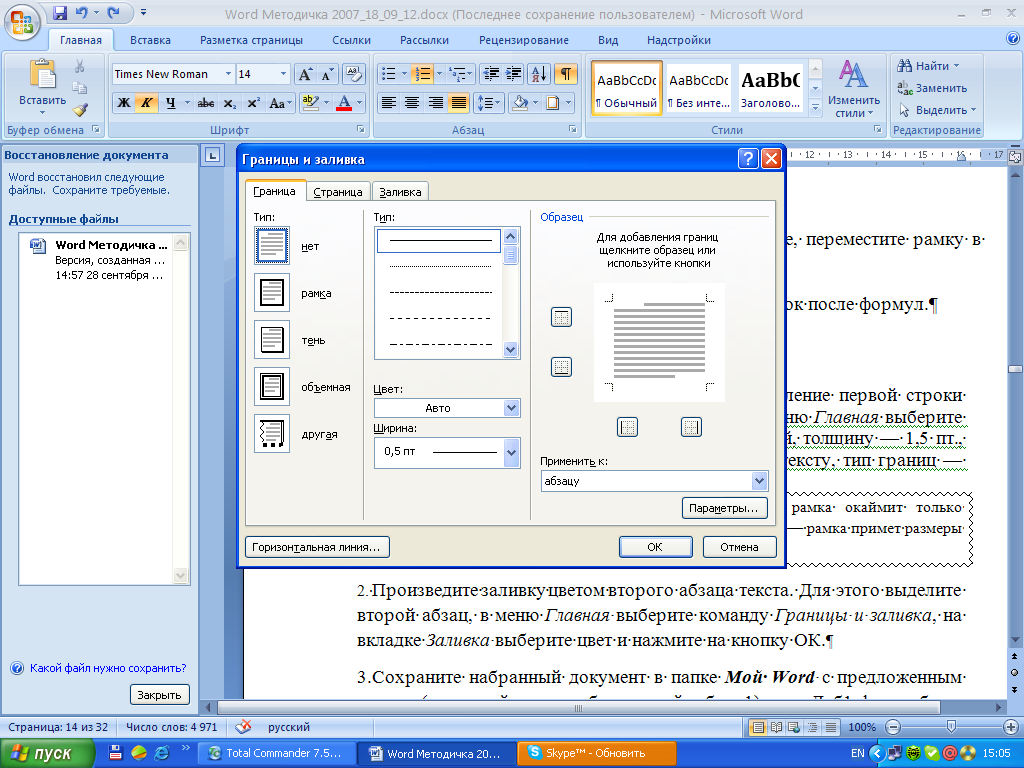
Task: Clear formatting with eraser icon
Action: click(353, 74)
